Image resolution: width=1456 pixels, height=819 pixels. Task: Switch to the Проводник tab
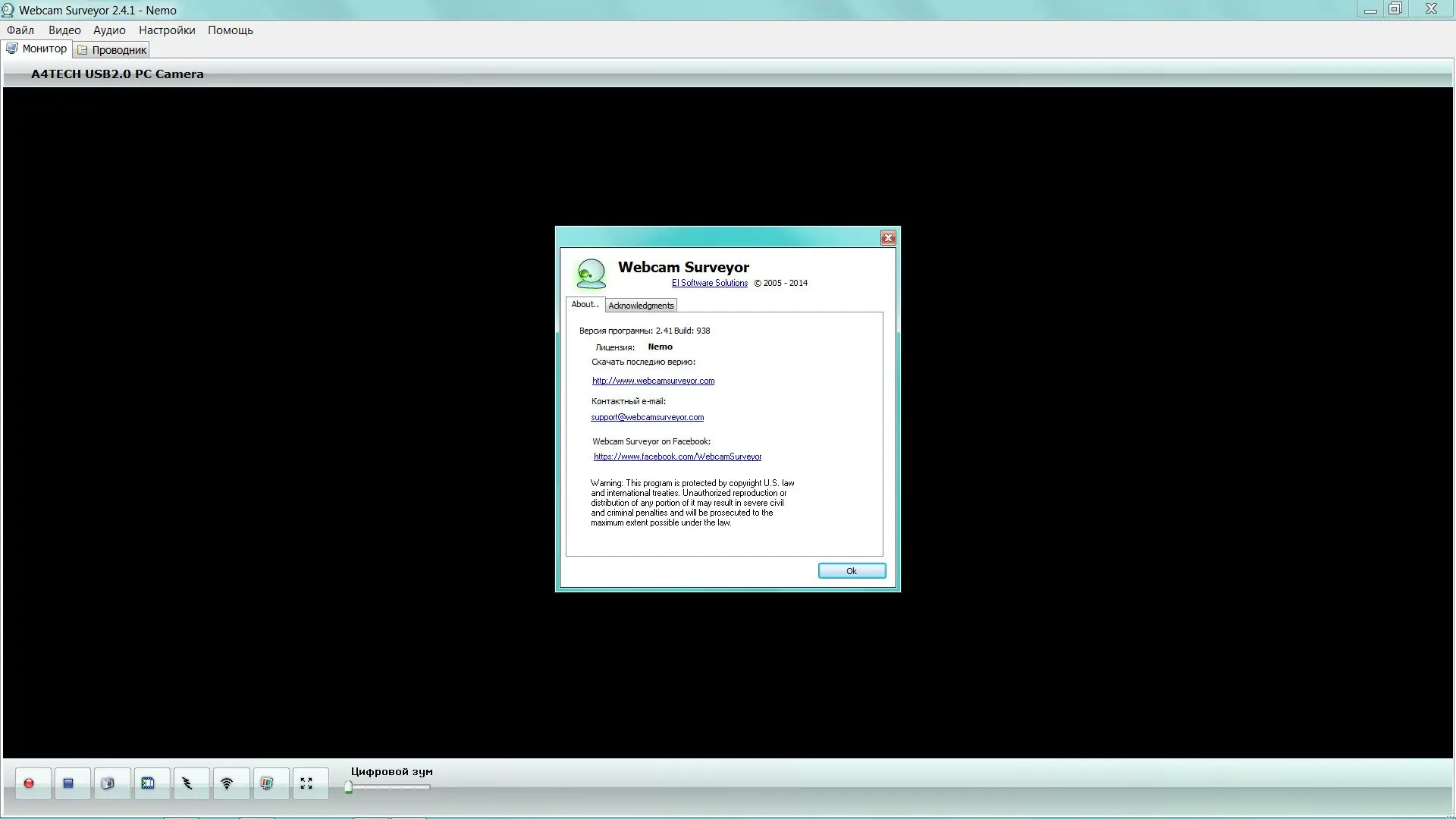(112, 50)
